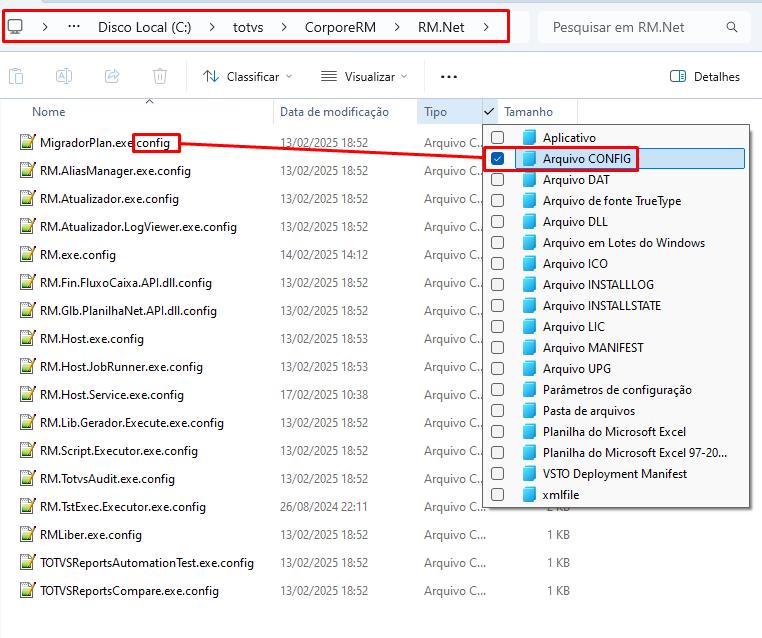Check the Parâmetros de configuração checkbox

pyautogui.click(x=497, y=389)
